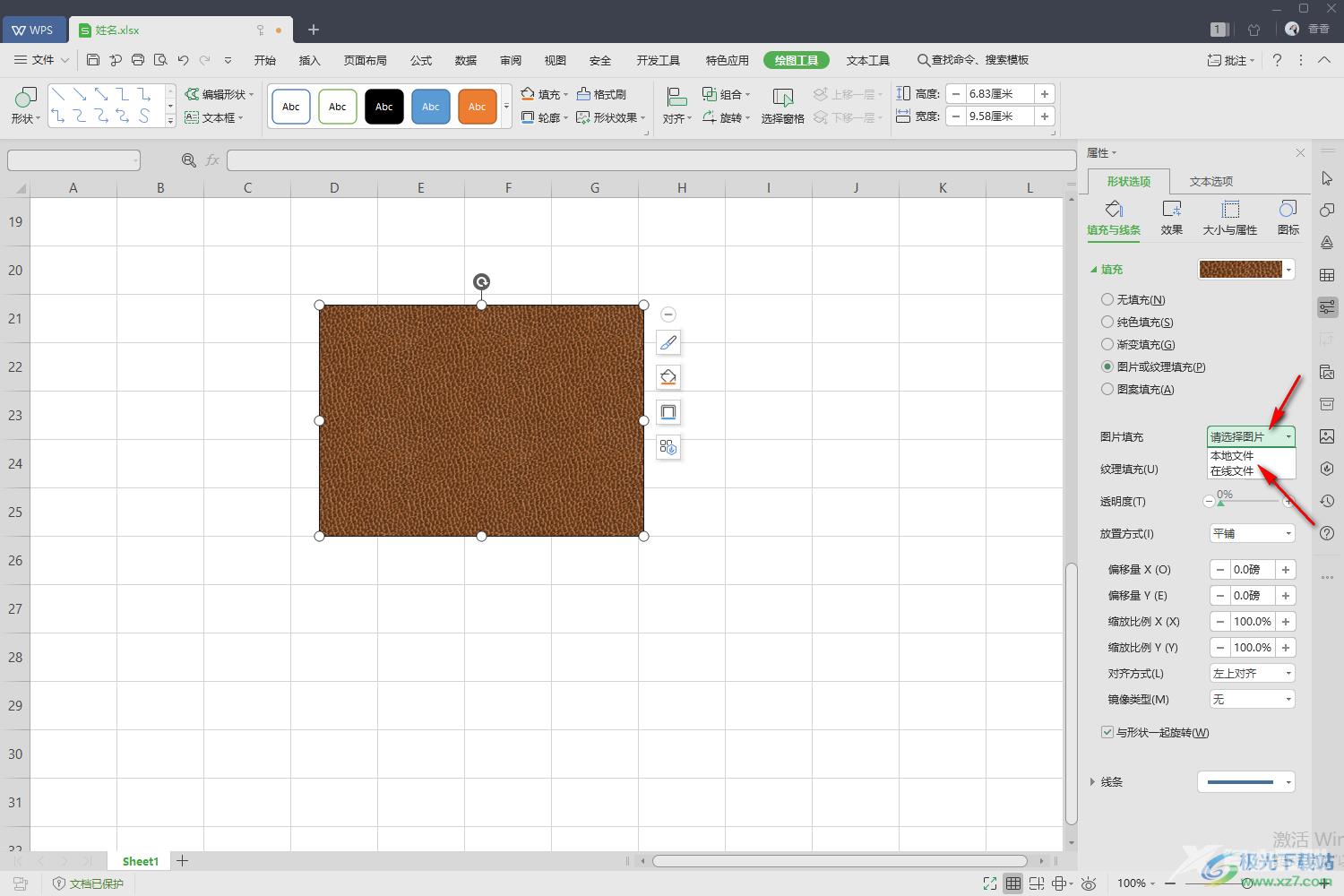The image size is (1344, 896).
Task: Open the 请选择图片 picture fill dropdown
Action: coord(1251,436)
